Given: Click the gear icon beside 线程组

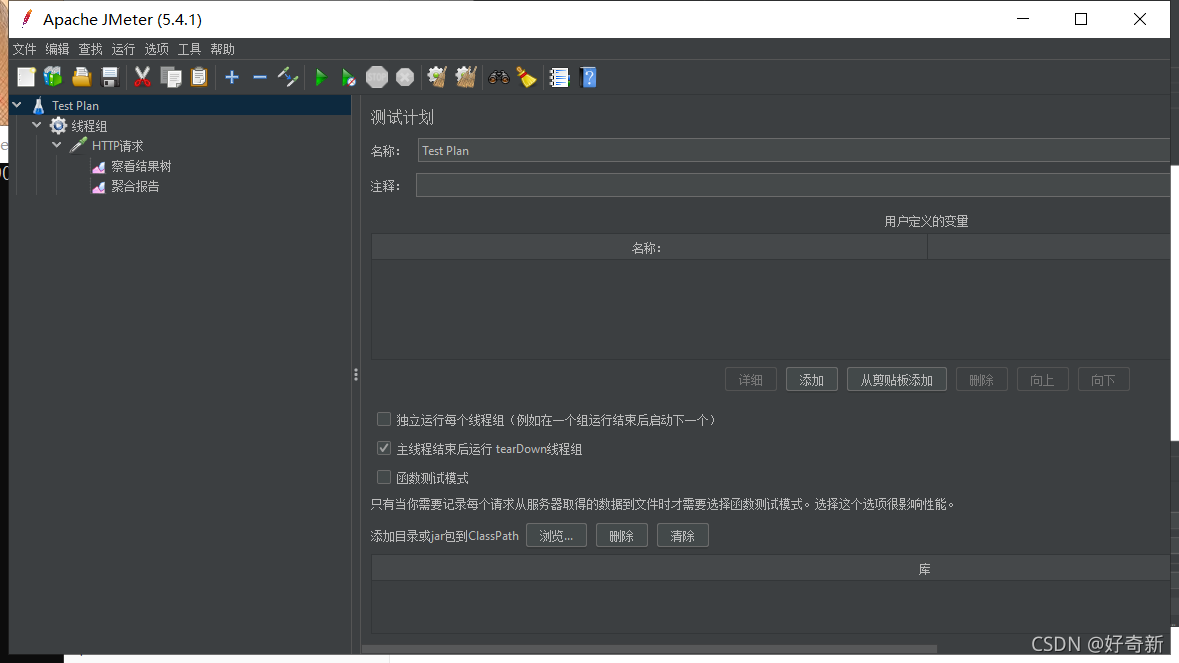Looking at the screenshot, I should coord(58,126).
